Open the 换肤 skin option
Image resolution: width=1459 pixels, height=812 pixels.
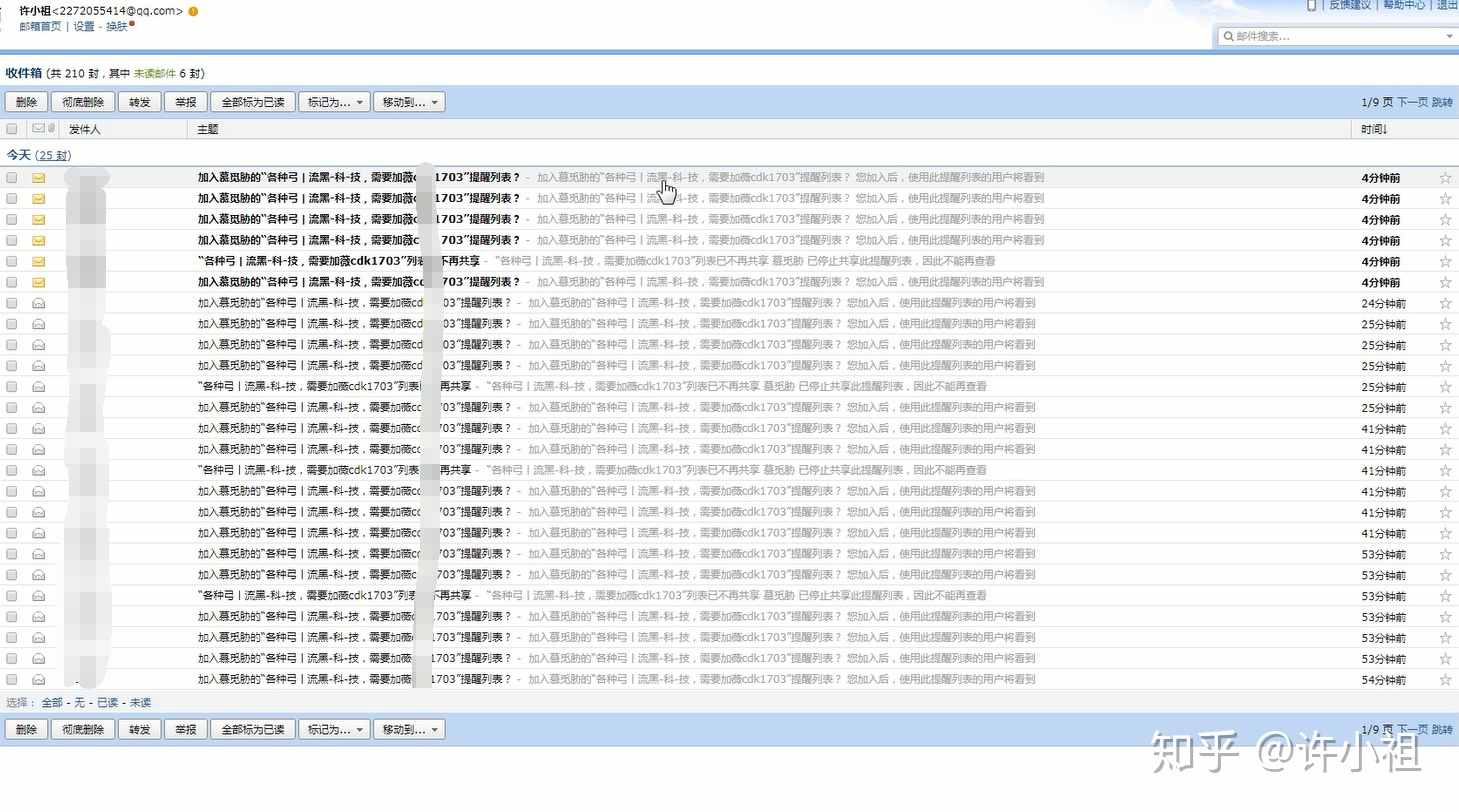(117, 26)
